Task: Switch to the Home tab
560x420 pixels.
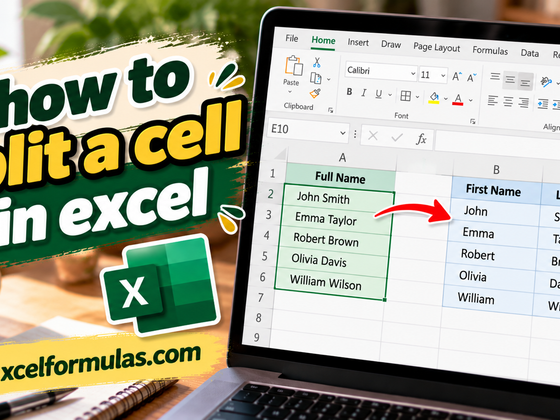Action: [323, 40]
